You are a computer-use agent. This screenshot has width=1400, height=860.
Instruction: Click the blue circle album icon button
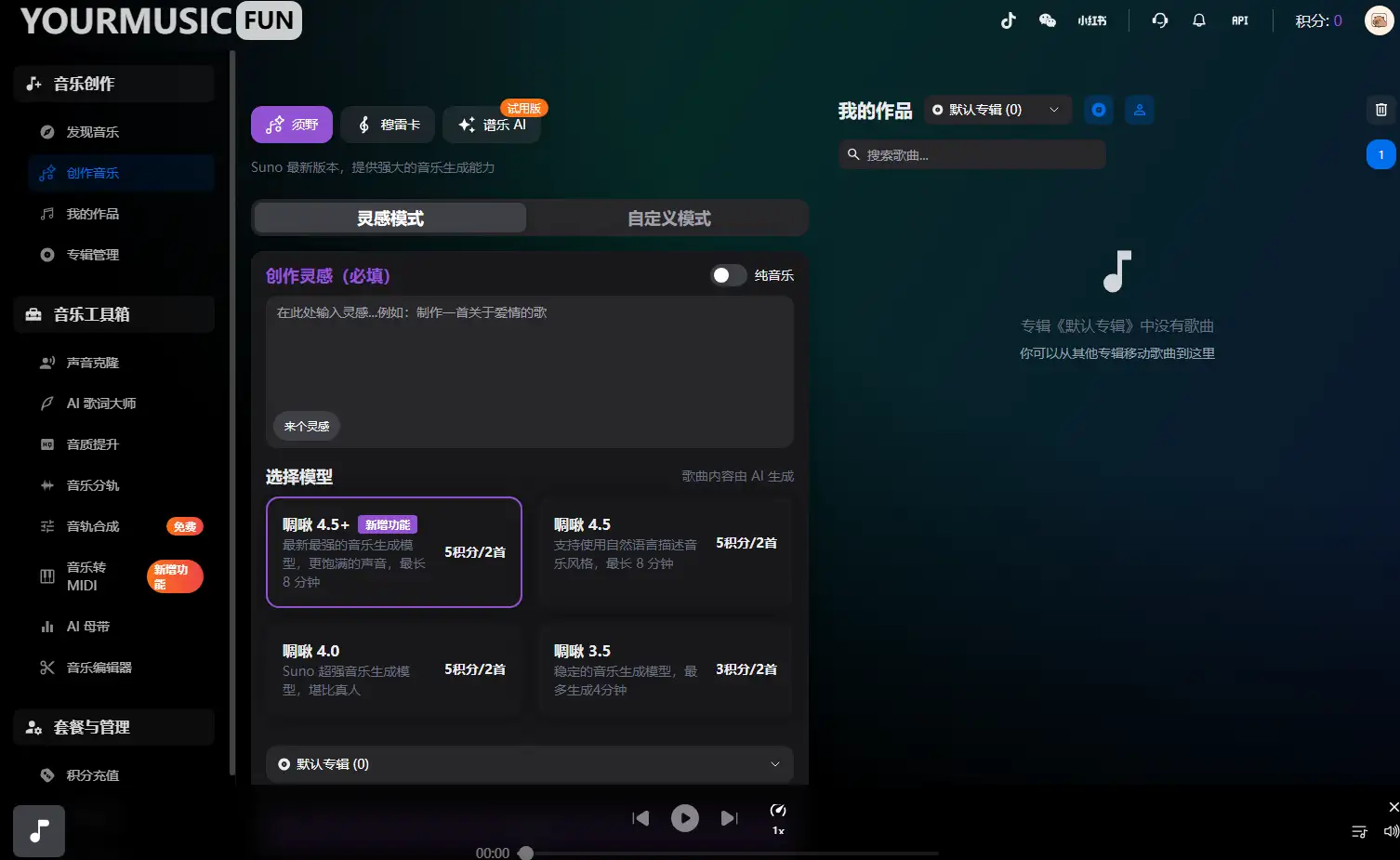point(1099,110)
